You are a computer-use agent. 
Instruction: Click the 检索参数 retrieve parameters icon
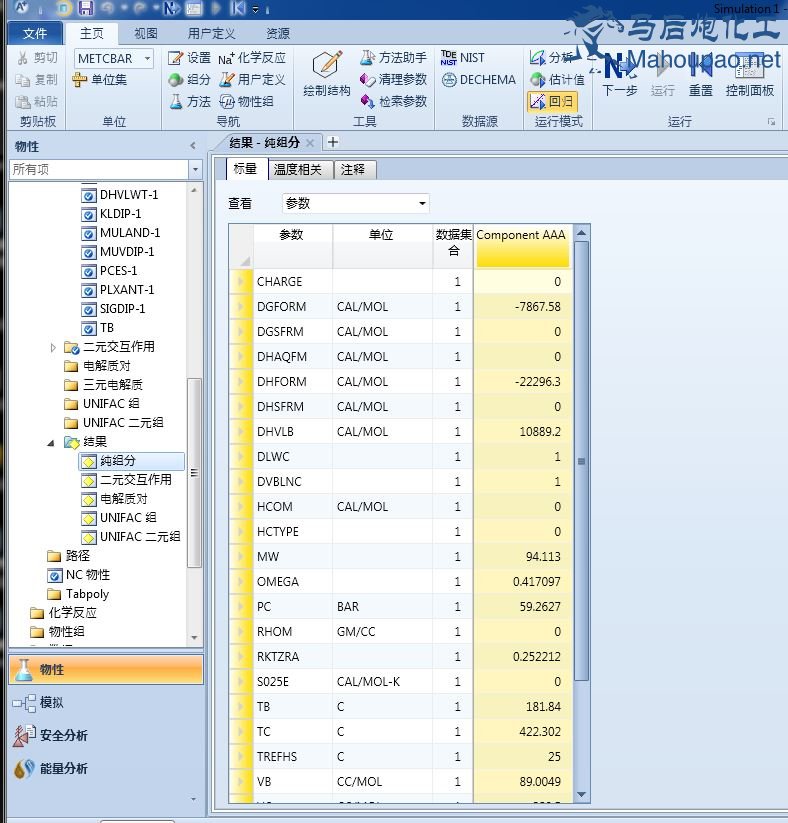pos(393,102)
